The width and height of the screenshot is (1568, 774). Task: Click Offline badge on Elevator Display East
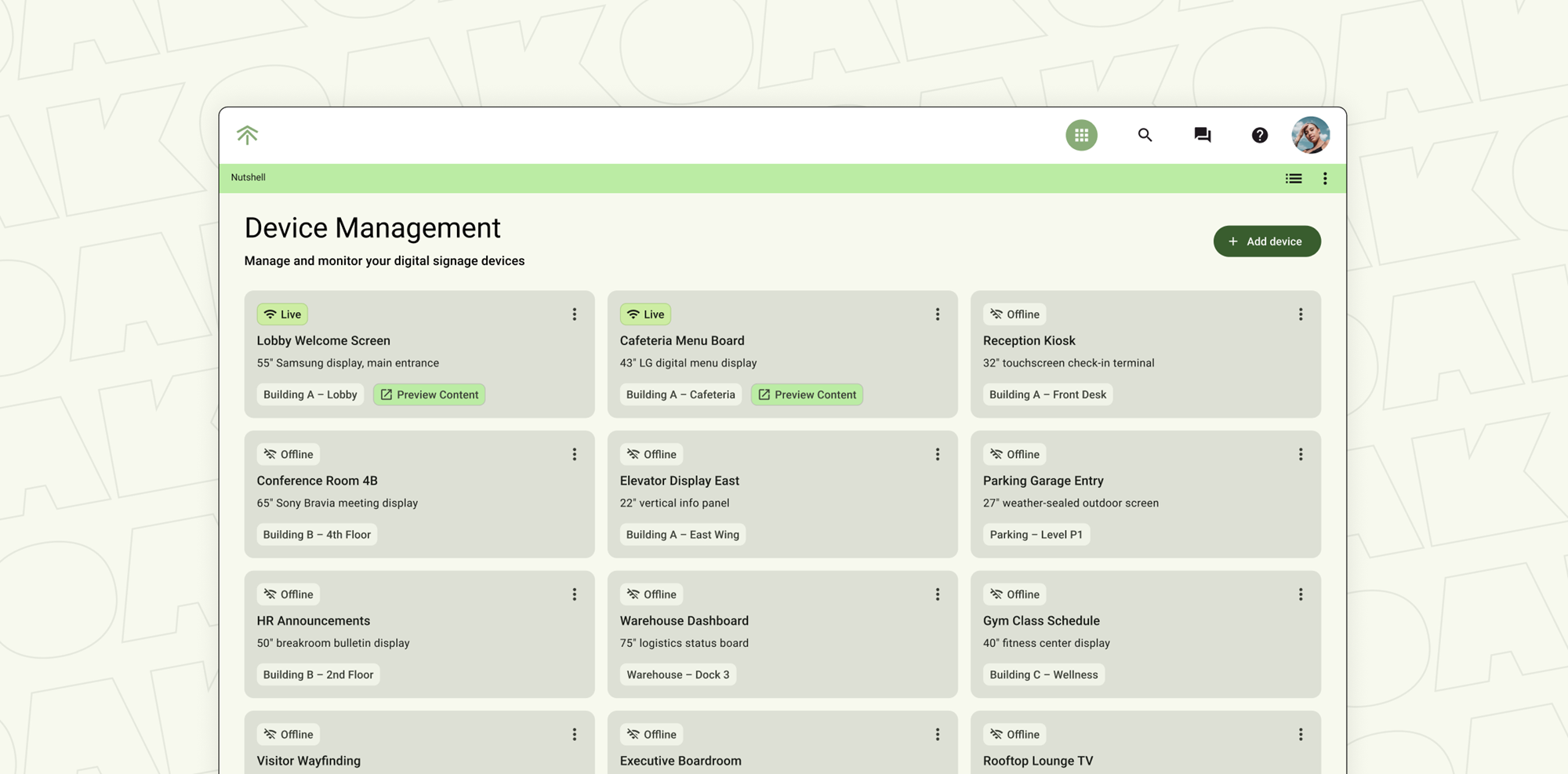pos(652,455)
